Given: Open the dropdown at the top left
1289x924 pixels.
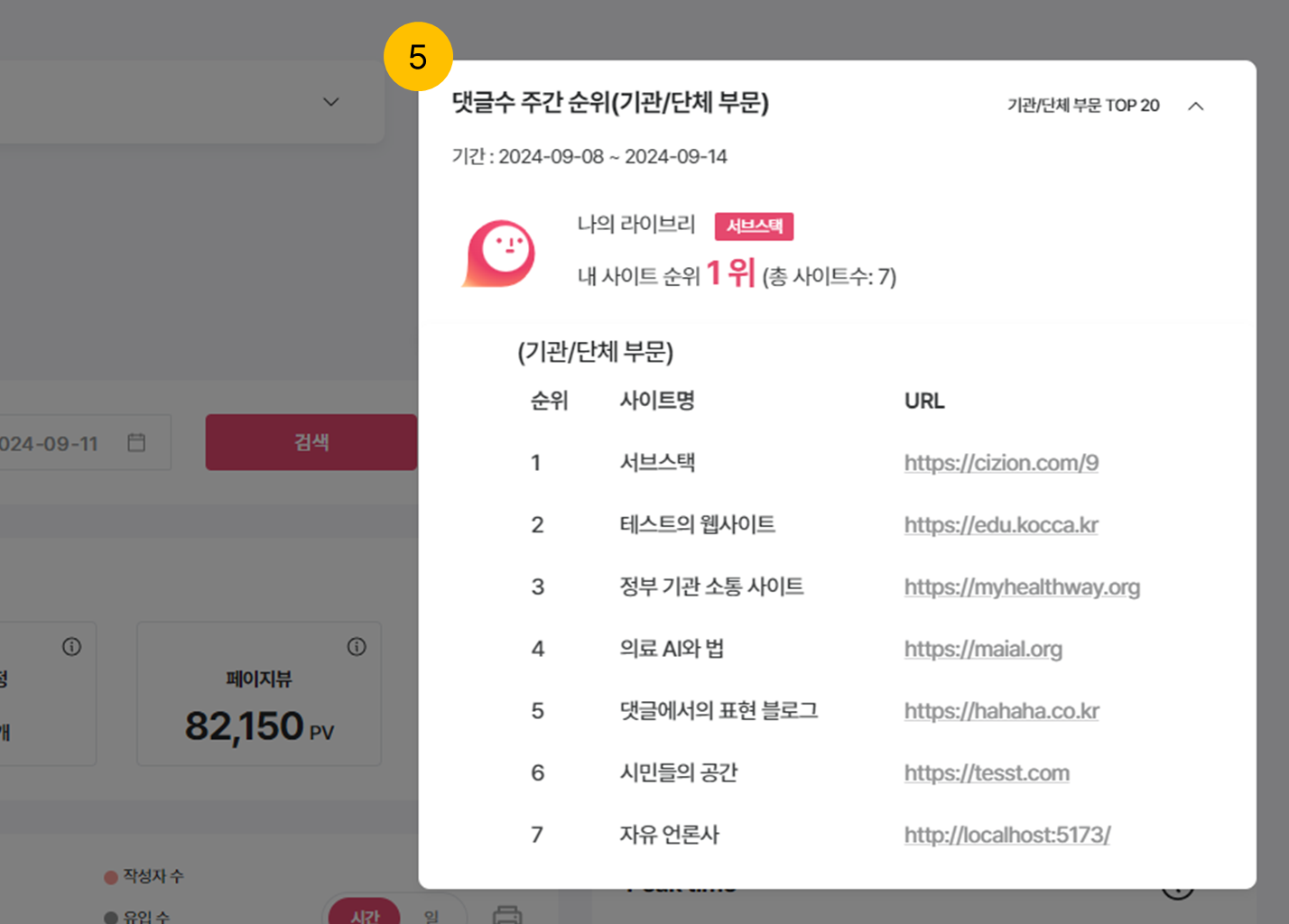Looking at the screenshot, I should [331, 102].
